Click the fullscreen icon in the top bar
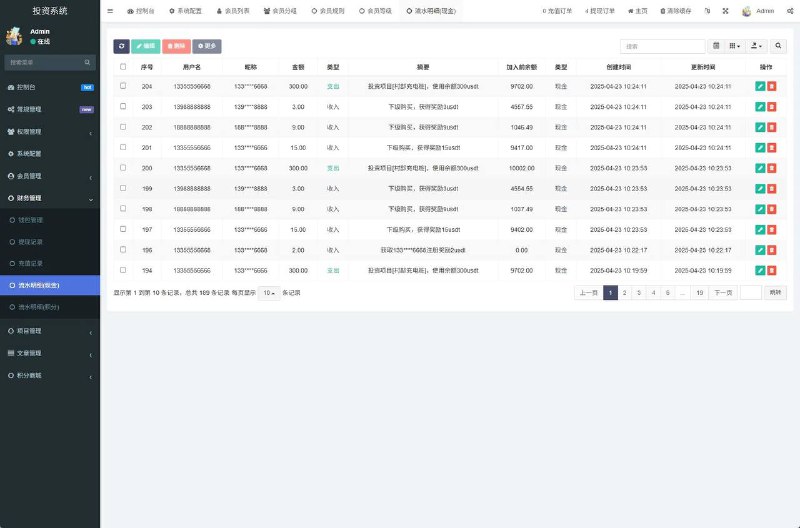The image size is (800, 528). (x=726, y=11)
